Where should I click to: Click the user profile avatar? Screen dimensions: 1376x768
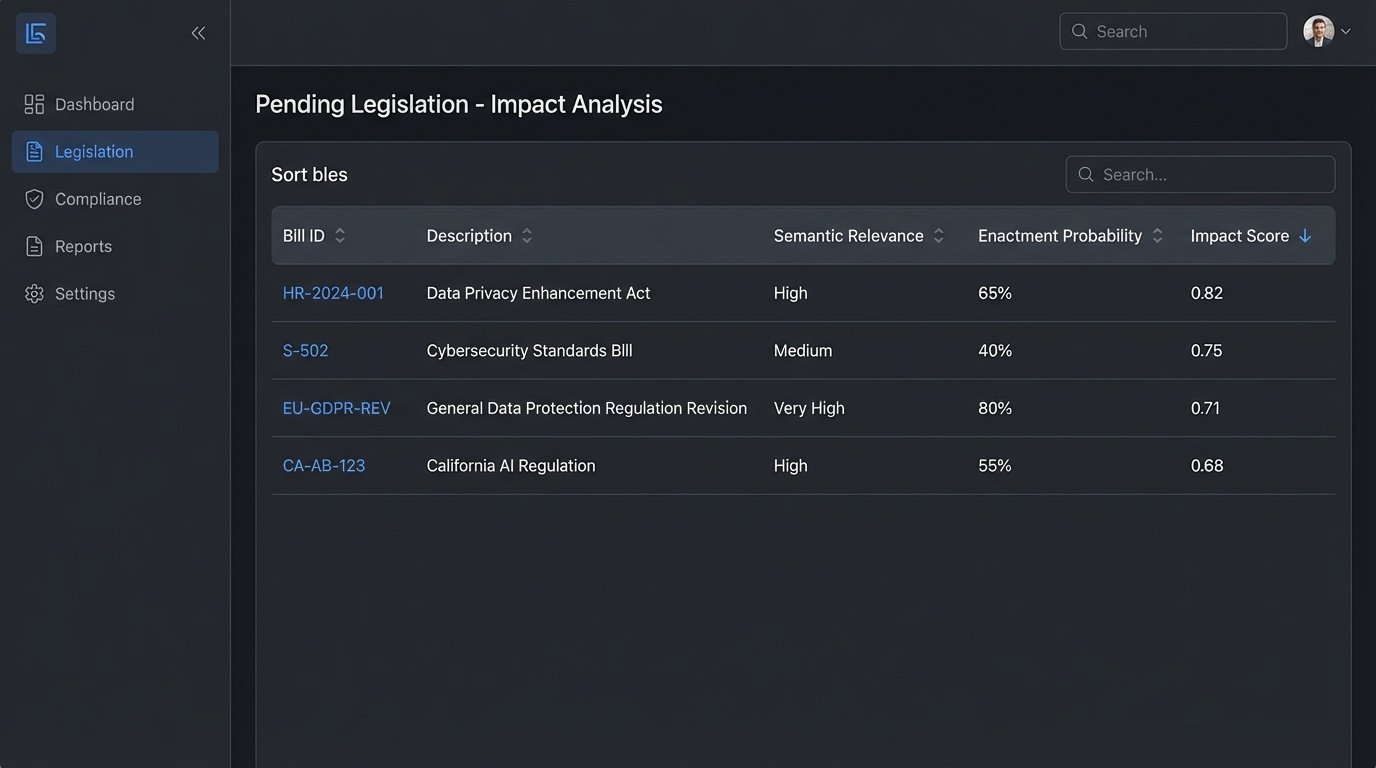click(x=1318, y=31)
